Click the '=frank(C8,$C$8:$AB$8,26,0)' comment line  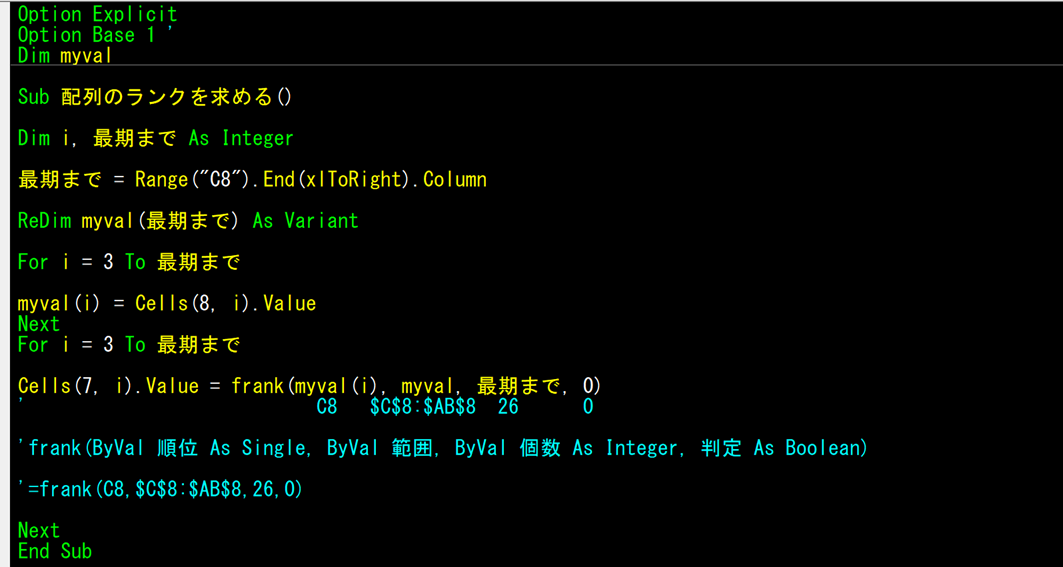tap(160, 489)
